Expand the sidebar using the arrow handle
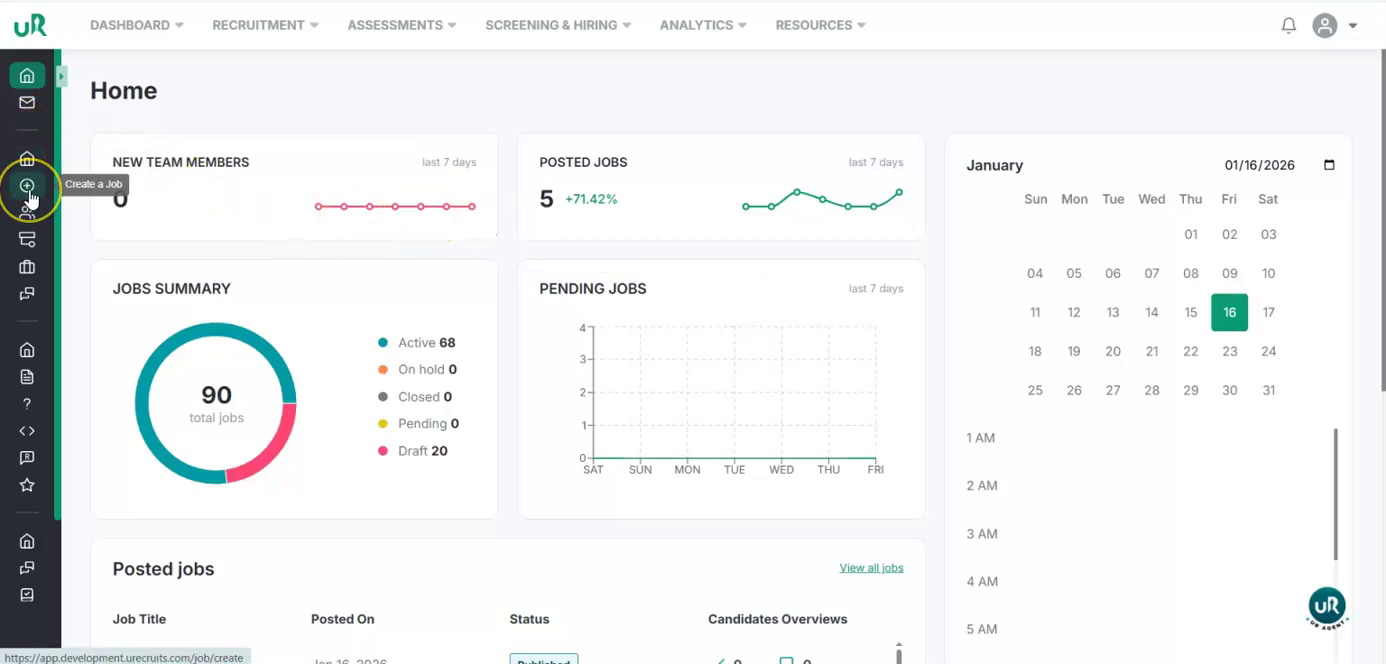The image size is (1386, 664). tap(61, 75)
